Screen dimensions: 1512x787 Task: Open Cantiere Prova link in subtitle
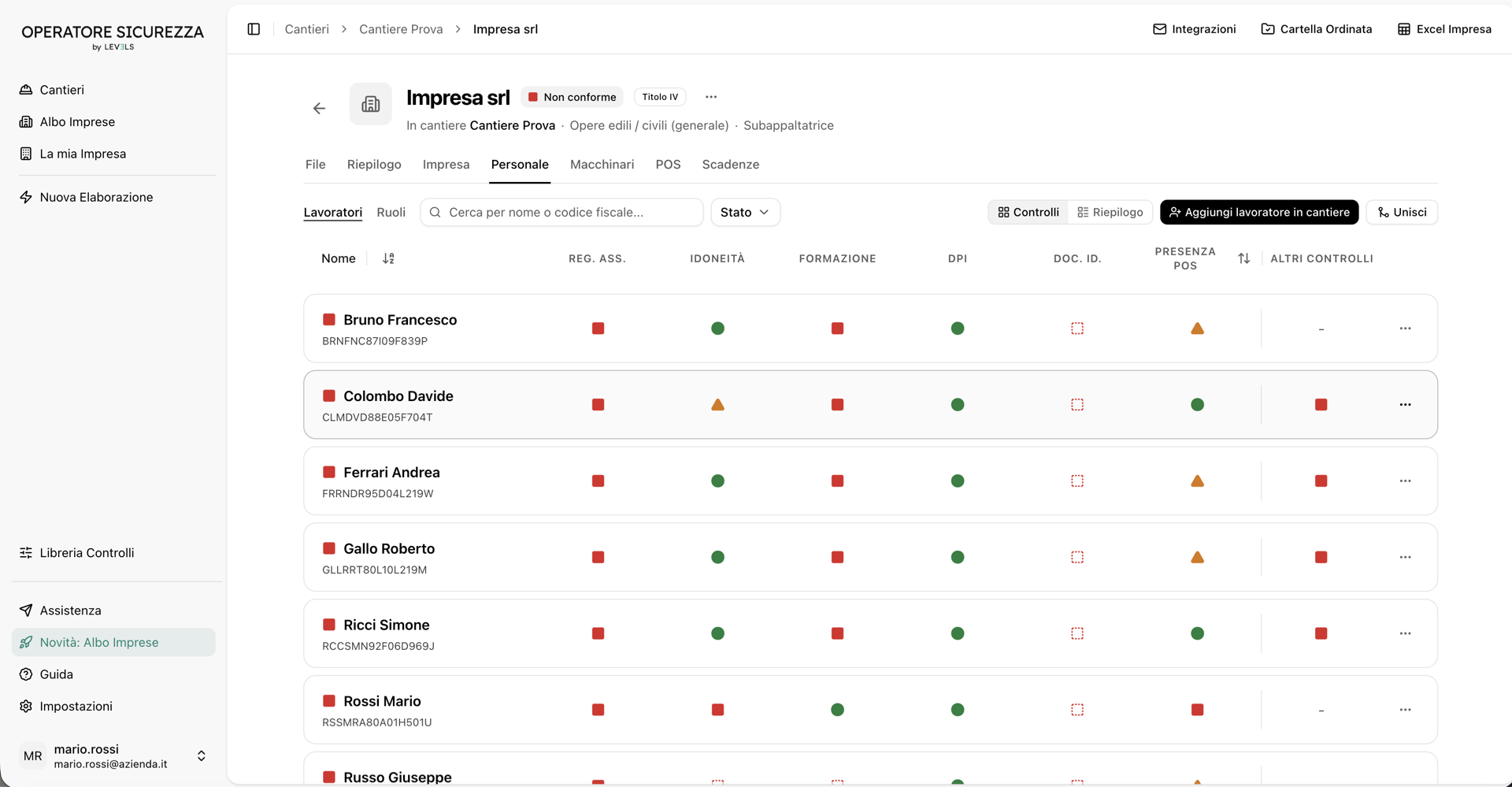513,125
